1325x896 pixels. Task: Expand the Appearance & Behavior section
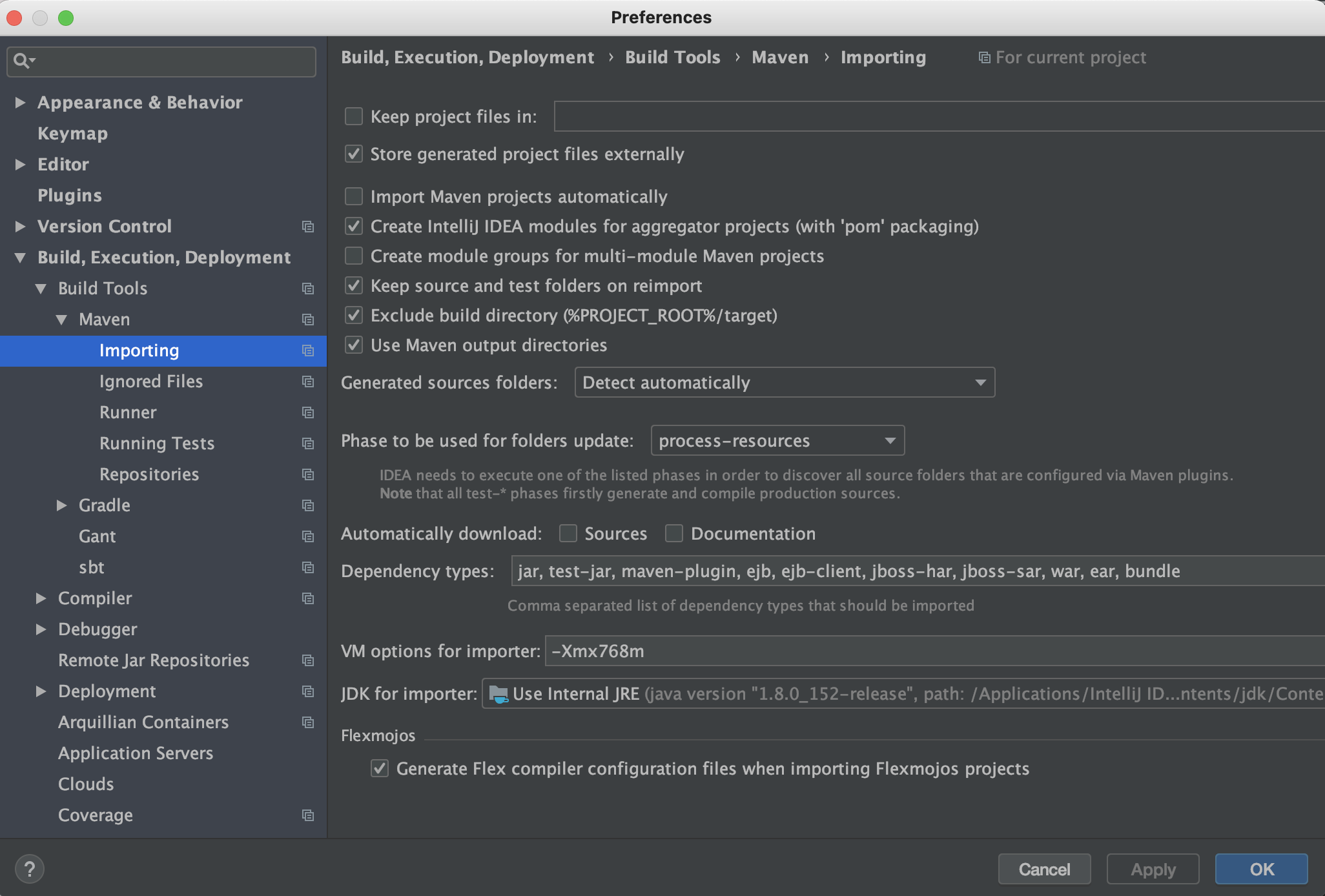pyautogui.click(x=20, y=103)
